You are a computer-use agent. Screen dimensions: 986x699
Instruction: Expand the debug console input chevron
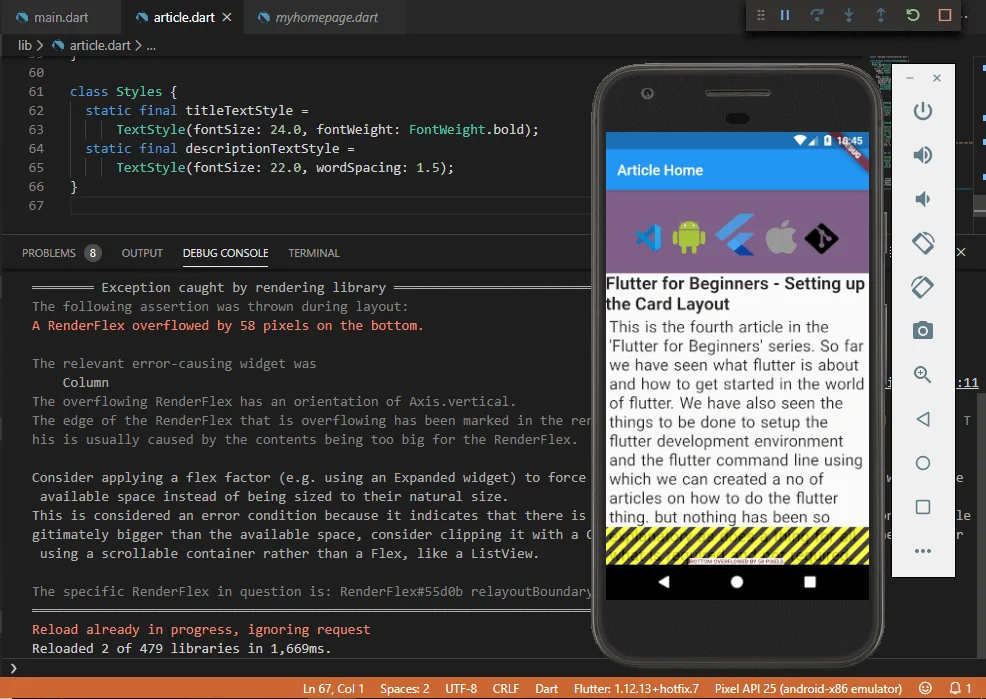(13, 667)
